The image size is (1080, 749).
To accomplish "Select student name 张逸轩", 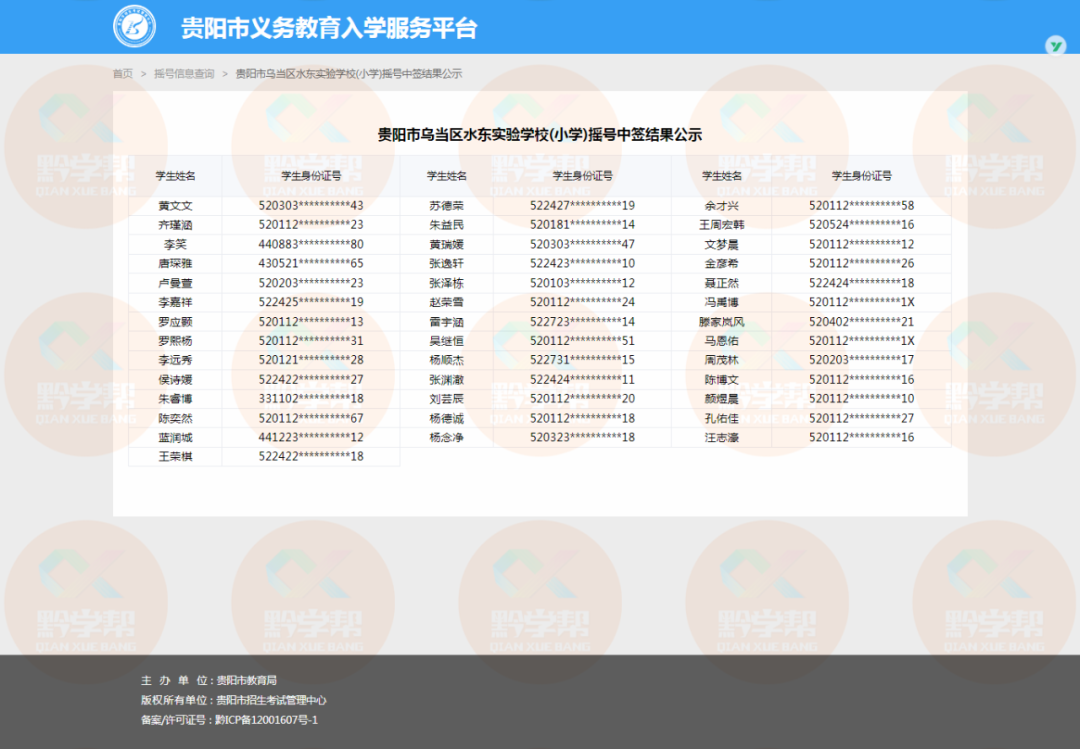I will pyautogui.click(x=446, y=263).
